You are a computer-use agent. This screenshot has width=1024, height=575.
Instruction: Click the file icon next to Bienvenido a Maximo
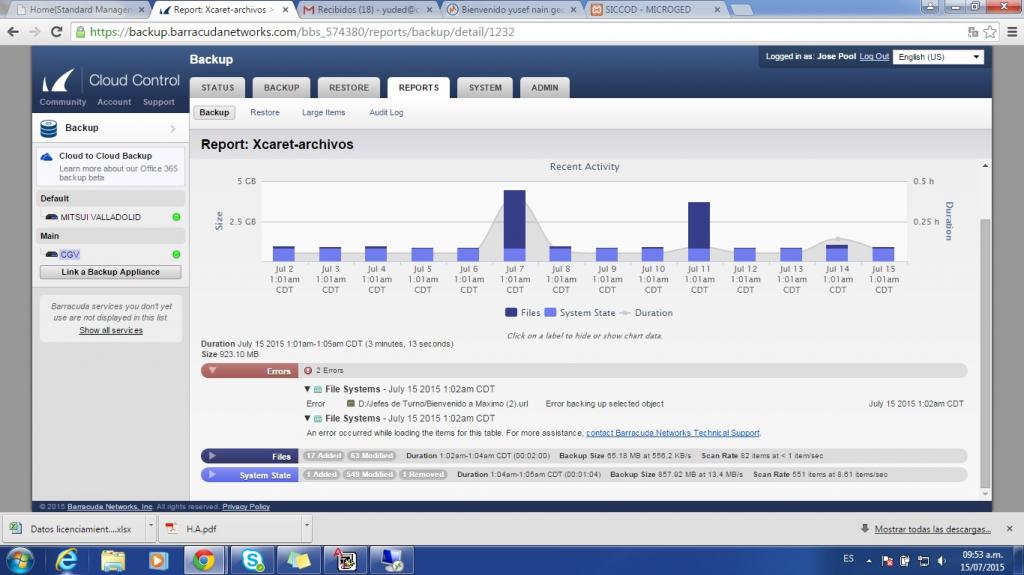[351, 404]
